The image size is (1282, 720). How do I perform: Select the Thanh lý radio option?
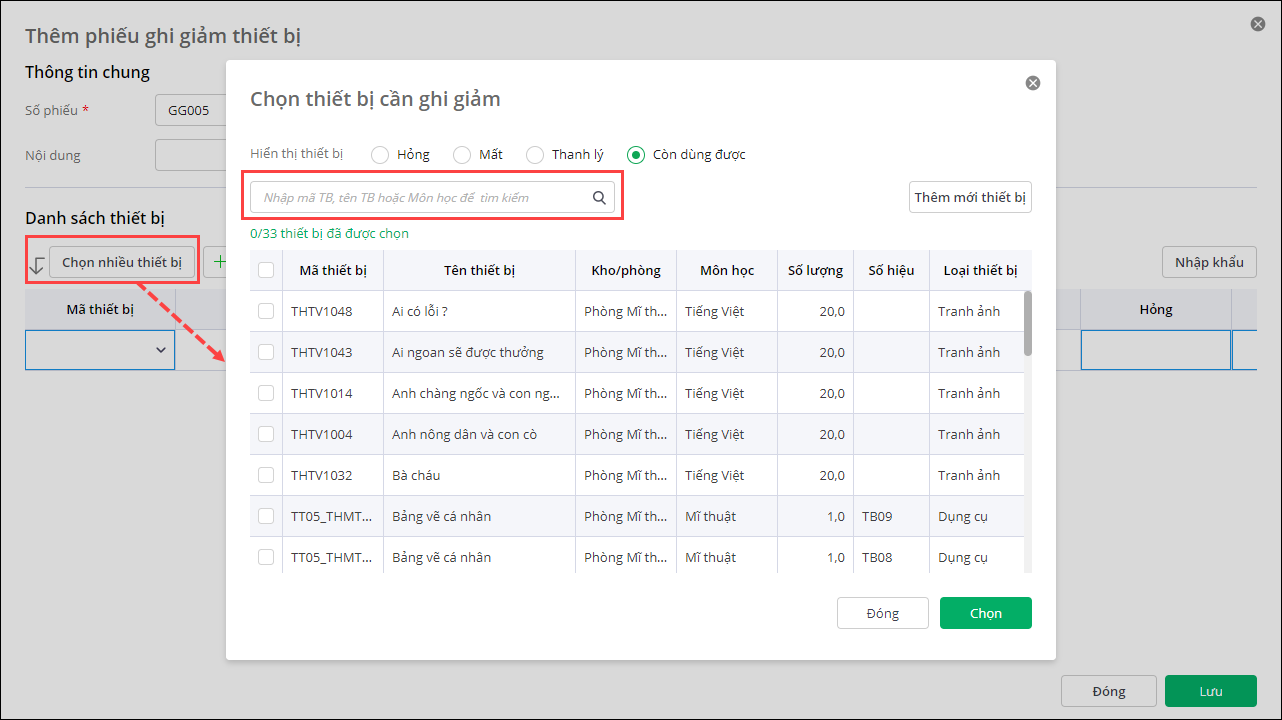click(535, 155)
